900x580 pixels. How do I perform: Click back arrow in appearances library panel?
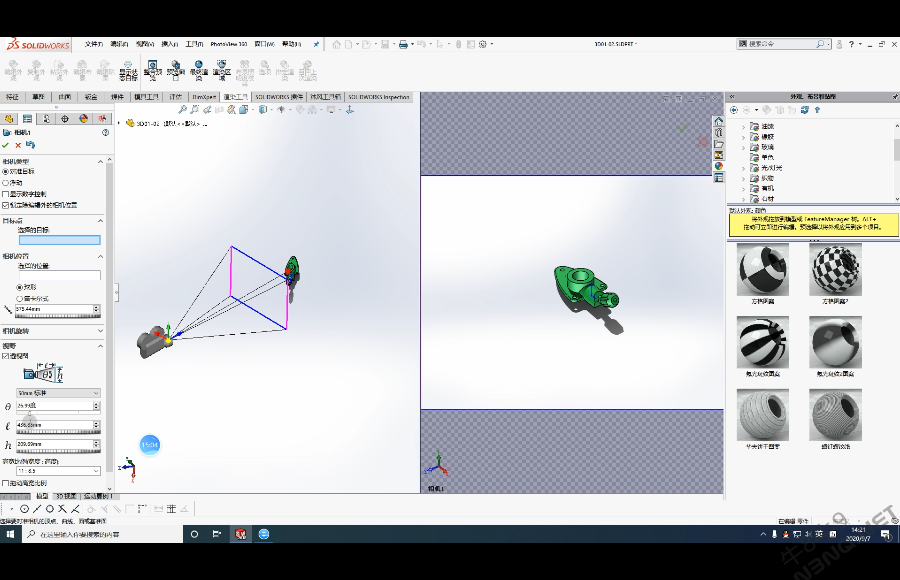point(734,110)
